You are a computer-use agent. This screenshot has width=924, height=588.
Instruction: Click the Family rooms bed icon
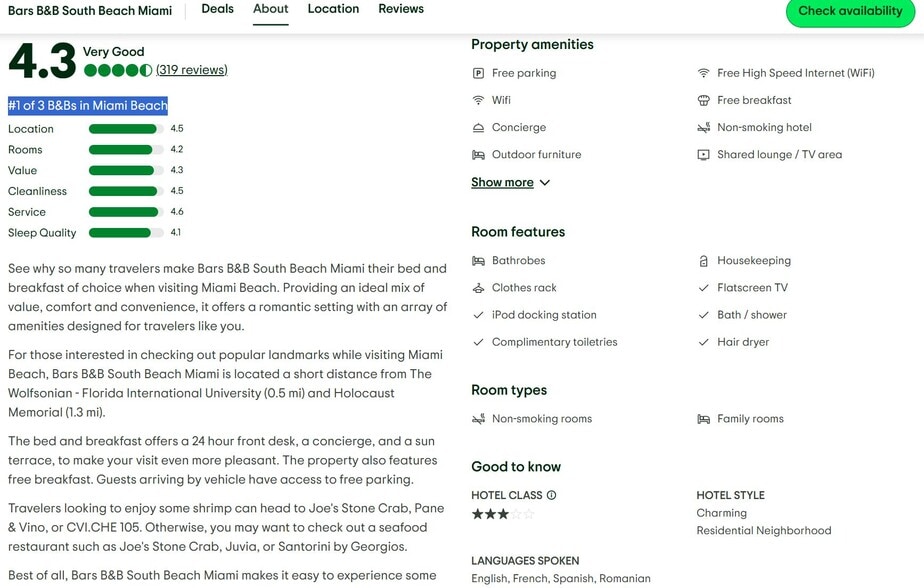click(x=703, y=419)
